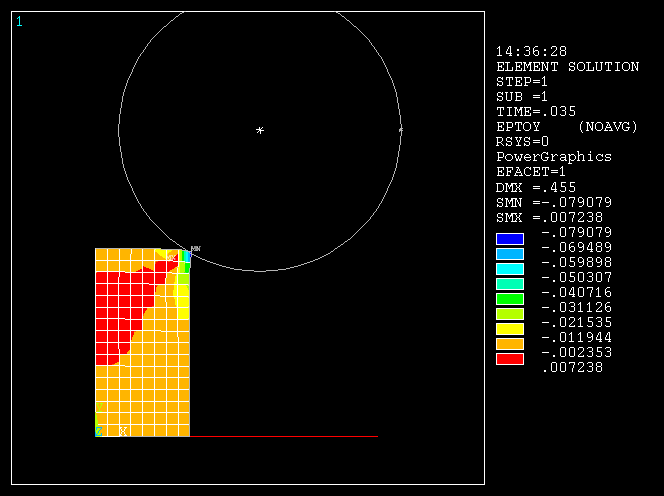Select the green legend color swatch
Viewport: 664px width, 496px height.
[x=510, y=298]
